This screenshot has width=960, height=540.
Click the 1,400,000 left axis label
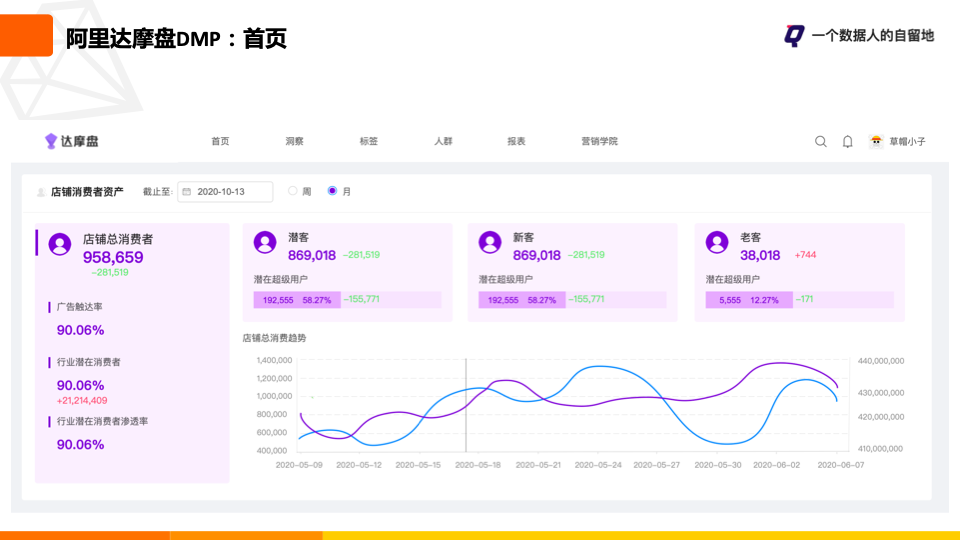point(274,360)
